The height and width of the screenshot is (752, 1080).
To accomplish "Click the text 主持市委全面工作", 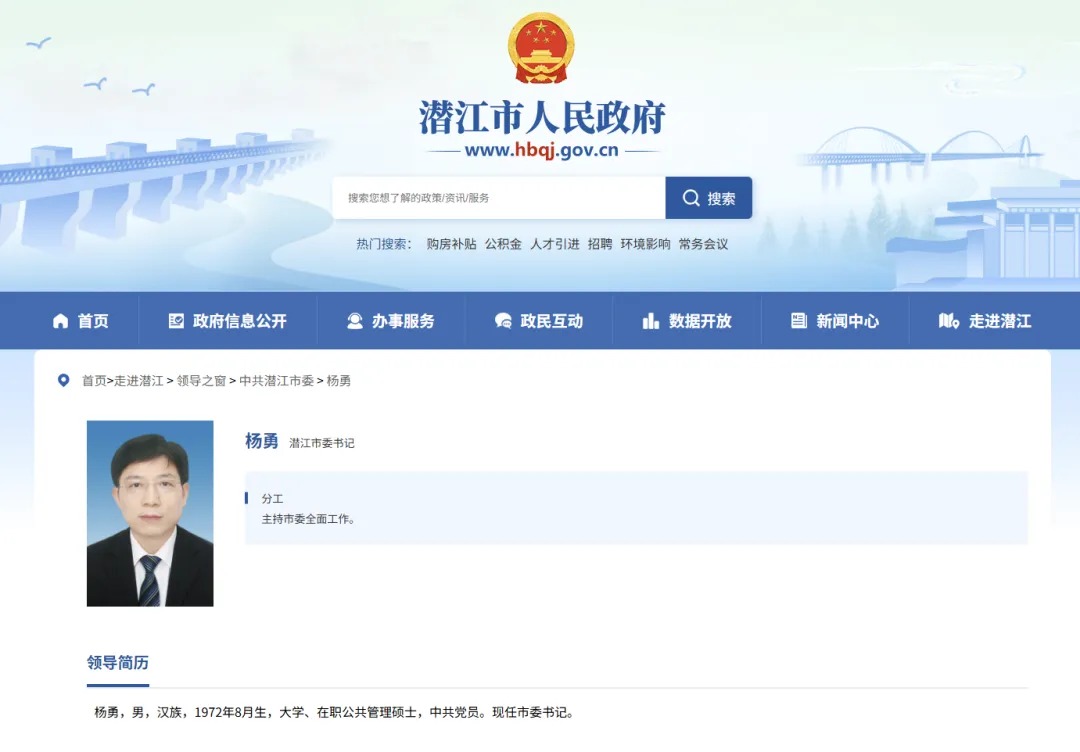I will pos(308,519).
